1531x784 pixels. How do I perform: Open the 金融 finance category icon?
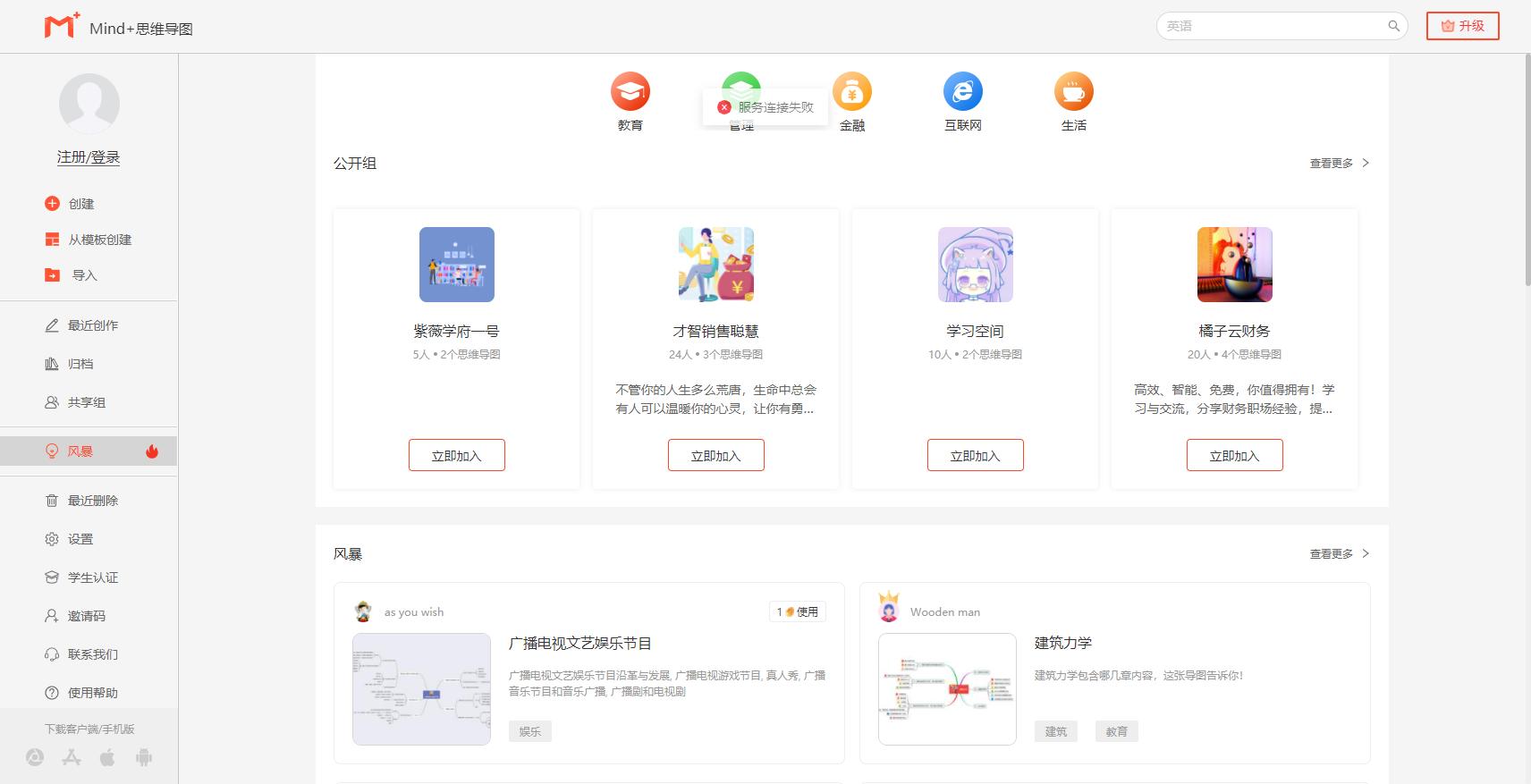tap(851, 91)
